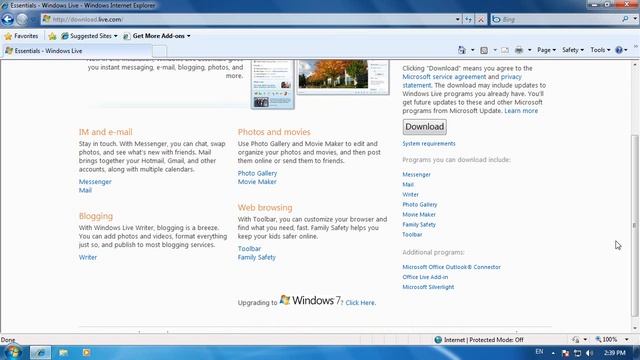Screen dimensions: 640x360
Task: Click Internet Protected Mode status area
Action: (x=479, y=340)
